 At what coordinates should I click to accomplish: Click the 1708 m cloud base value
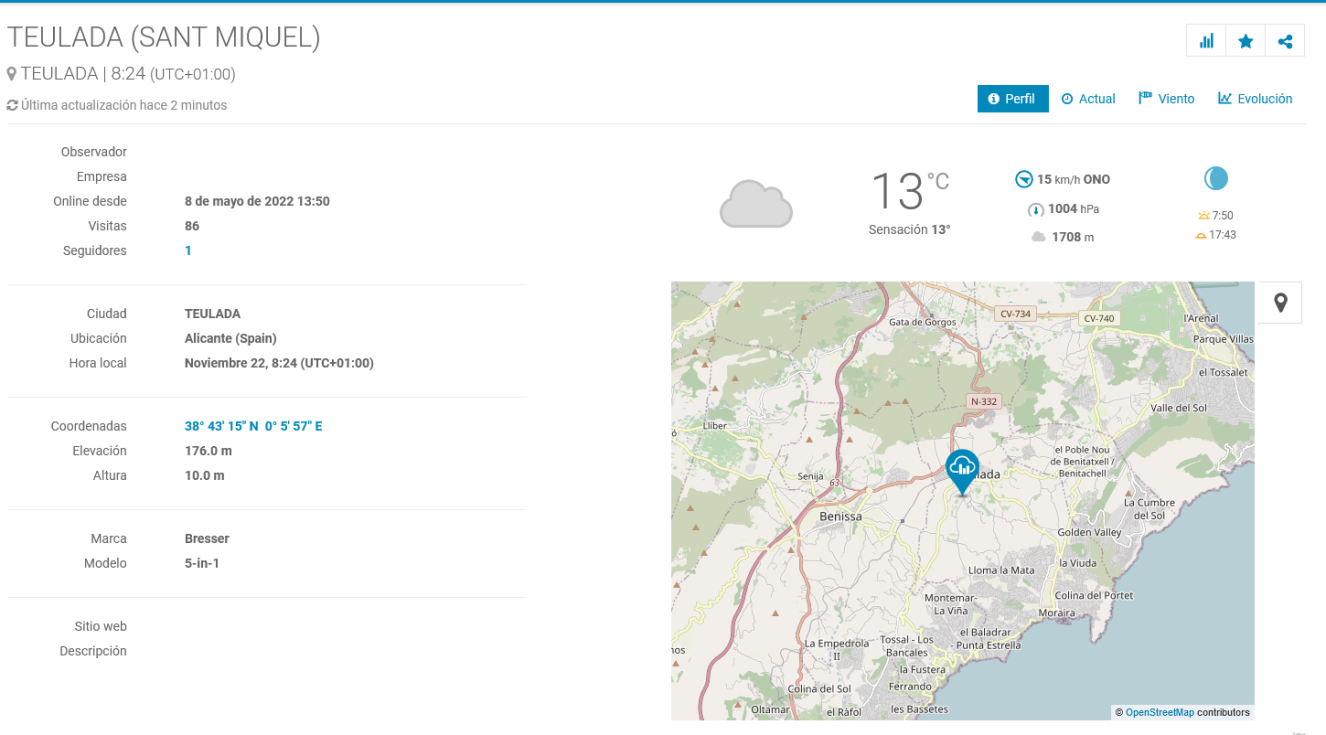click(1072, 237)
